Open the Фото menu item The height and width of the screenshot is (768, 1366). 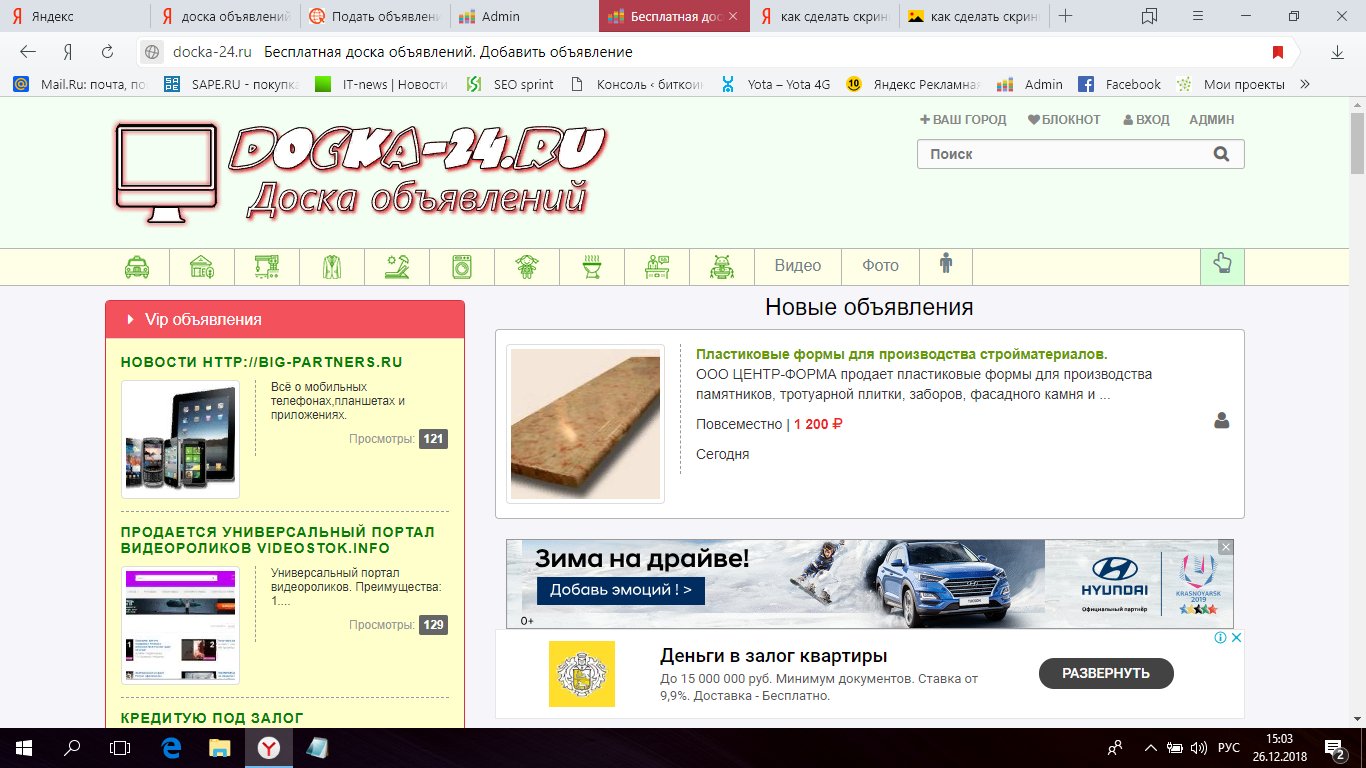point(880,266)
